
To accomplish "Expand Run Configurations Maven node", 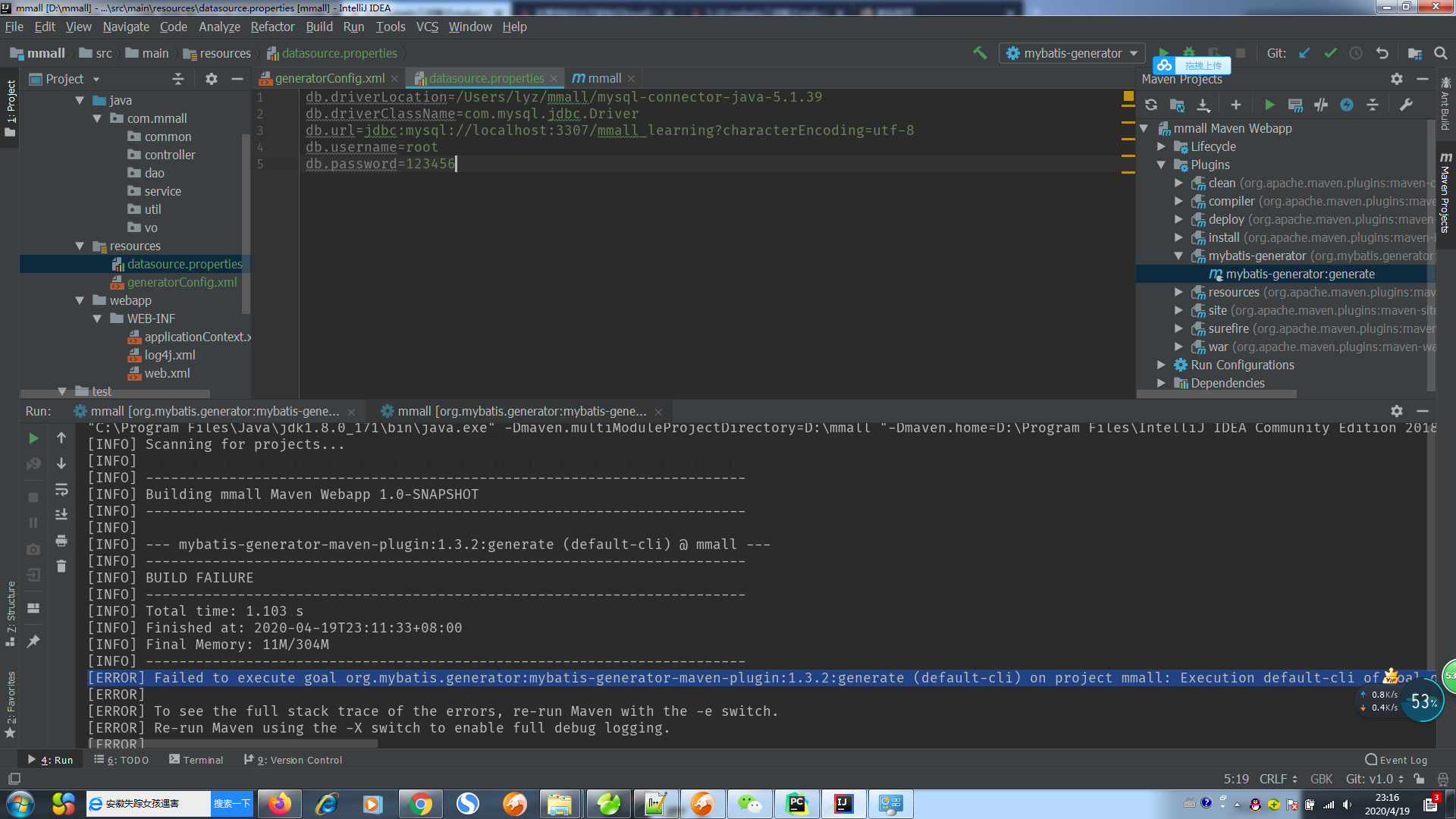I will coord(1161,366).
